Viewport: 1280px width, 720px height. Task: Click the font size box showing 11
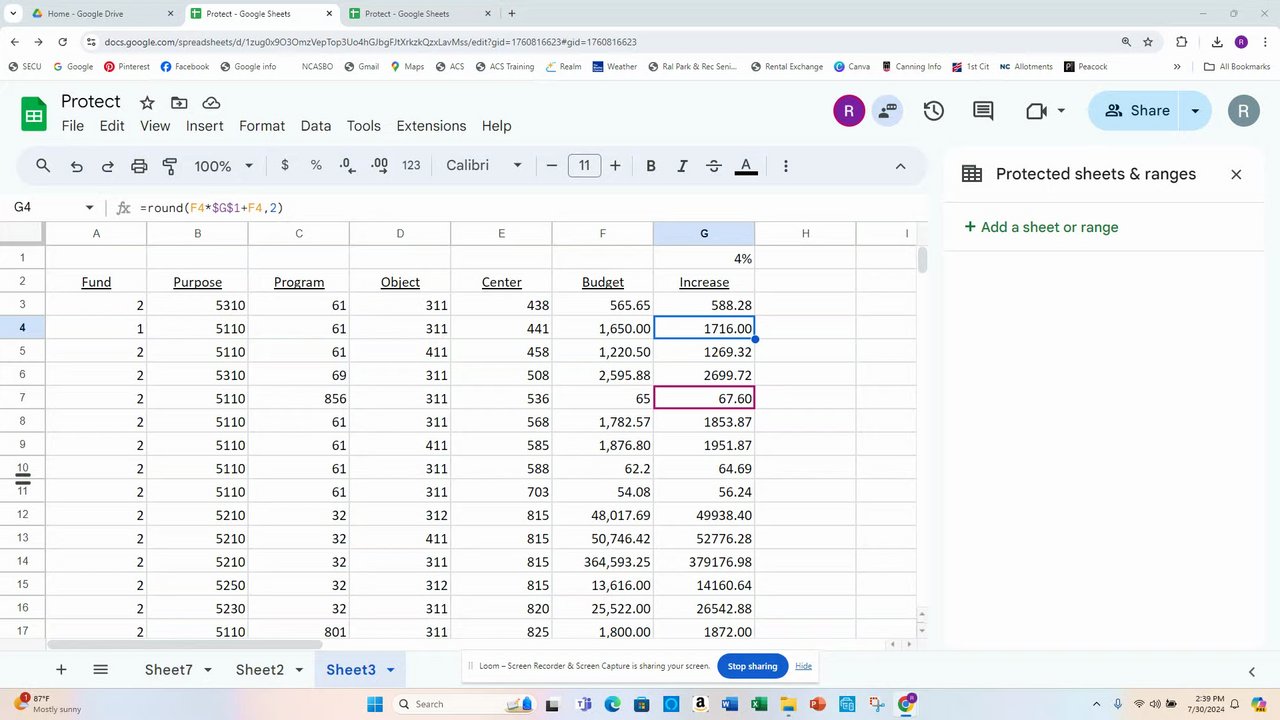click(x=584, y=166)
